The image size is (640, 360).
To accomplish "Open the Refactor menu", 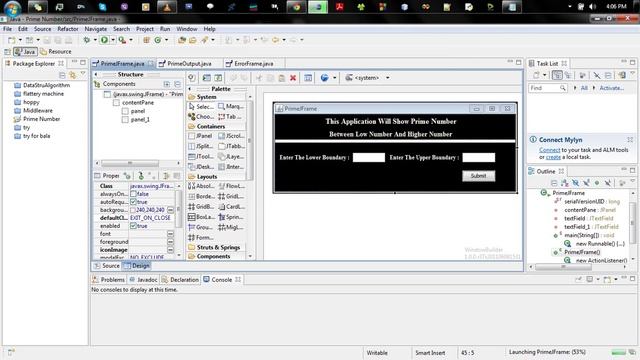I will point(68,29).
